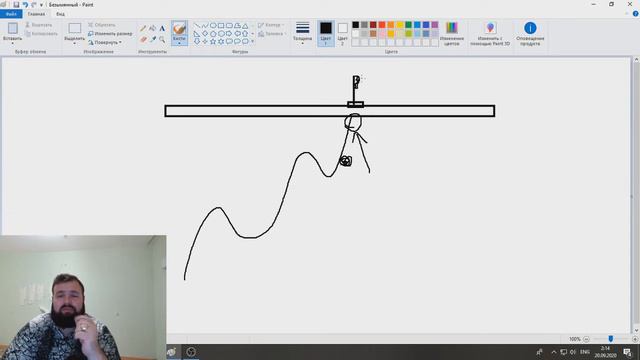The image size is (640, 360).
Task: Select the Text tool (letter A)
Action: click(x=162, y=29)
